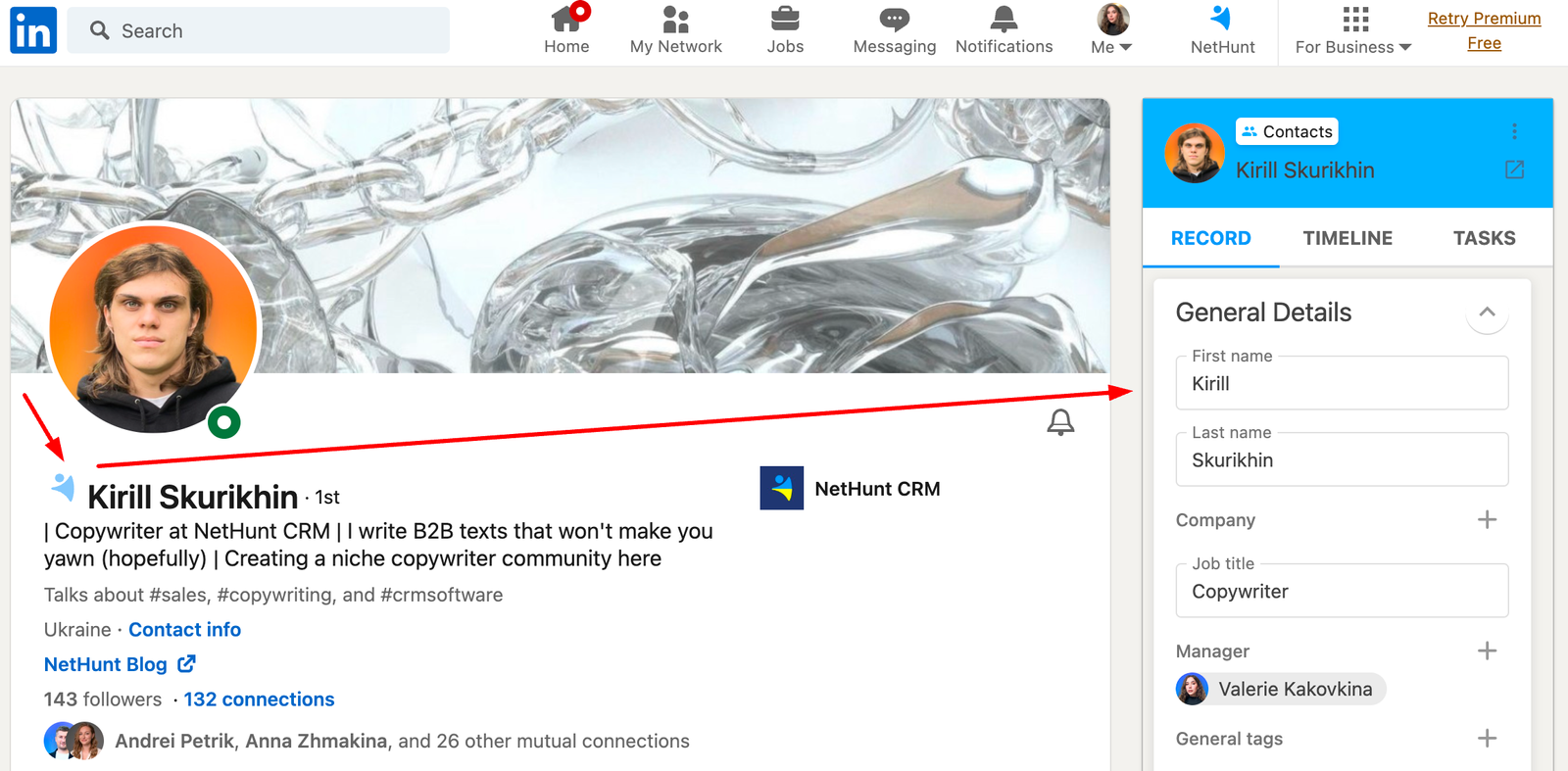Switch to the TIMELINE tab

(x=1347, y=238)
